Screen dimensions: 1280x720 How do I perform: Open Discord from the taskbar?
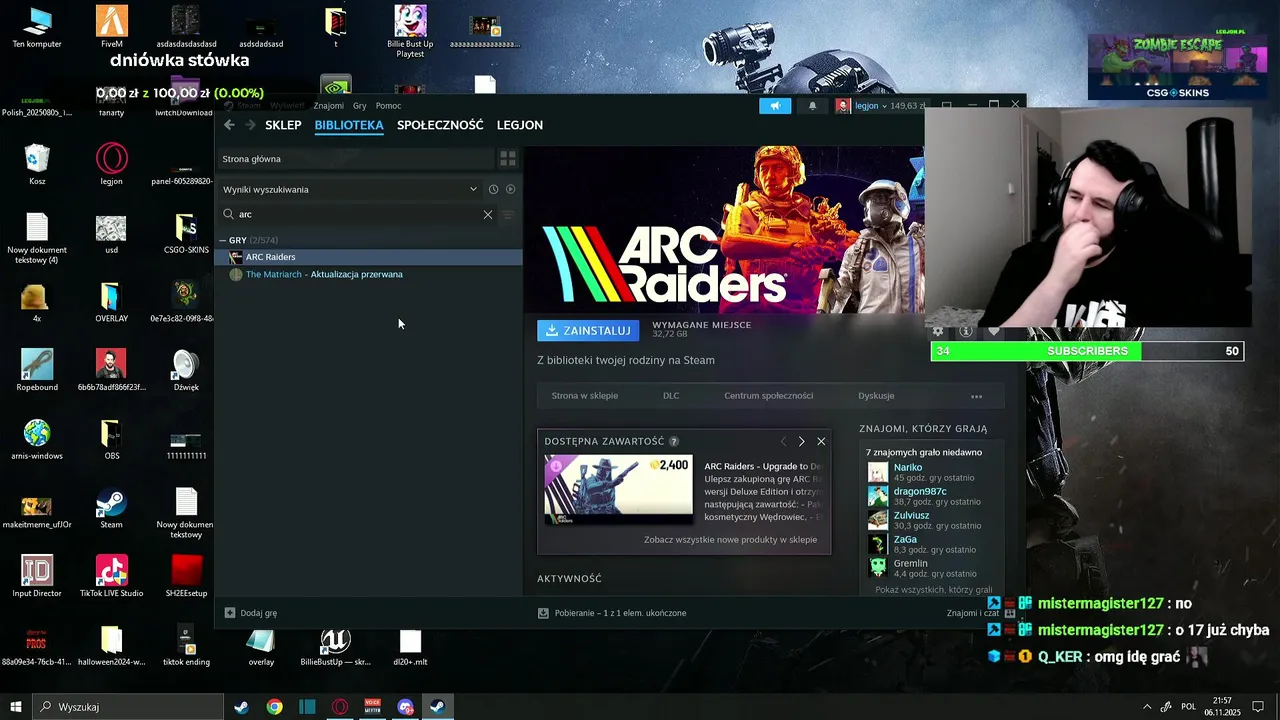[x=405, y=707]
